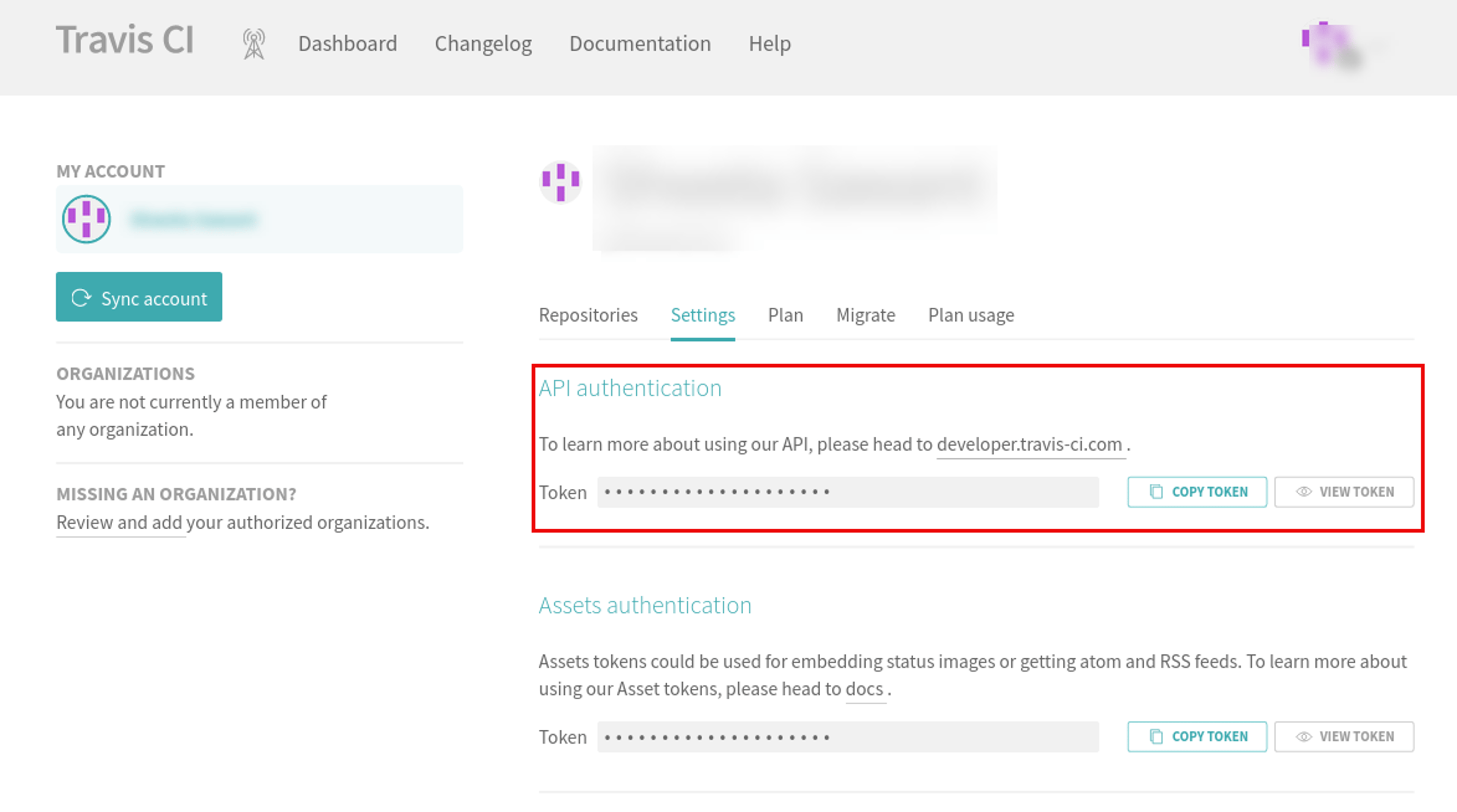
Task: Reveal the API token with View Token
Action: click(1344, 491)
